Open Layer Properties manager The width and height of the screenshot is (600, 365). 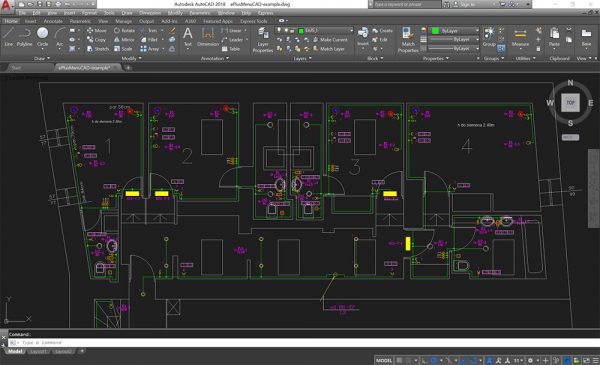[x=263, y=40]
